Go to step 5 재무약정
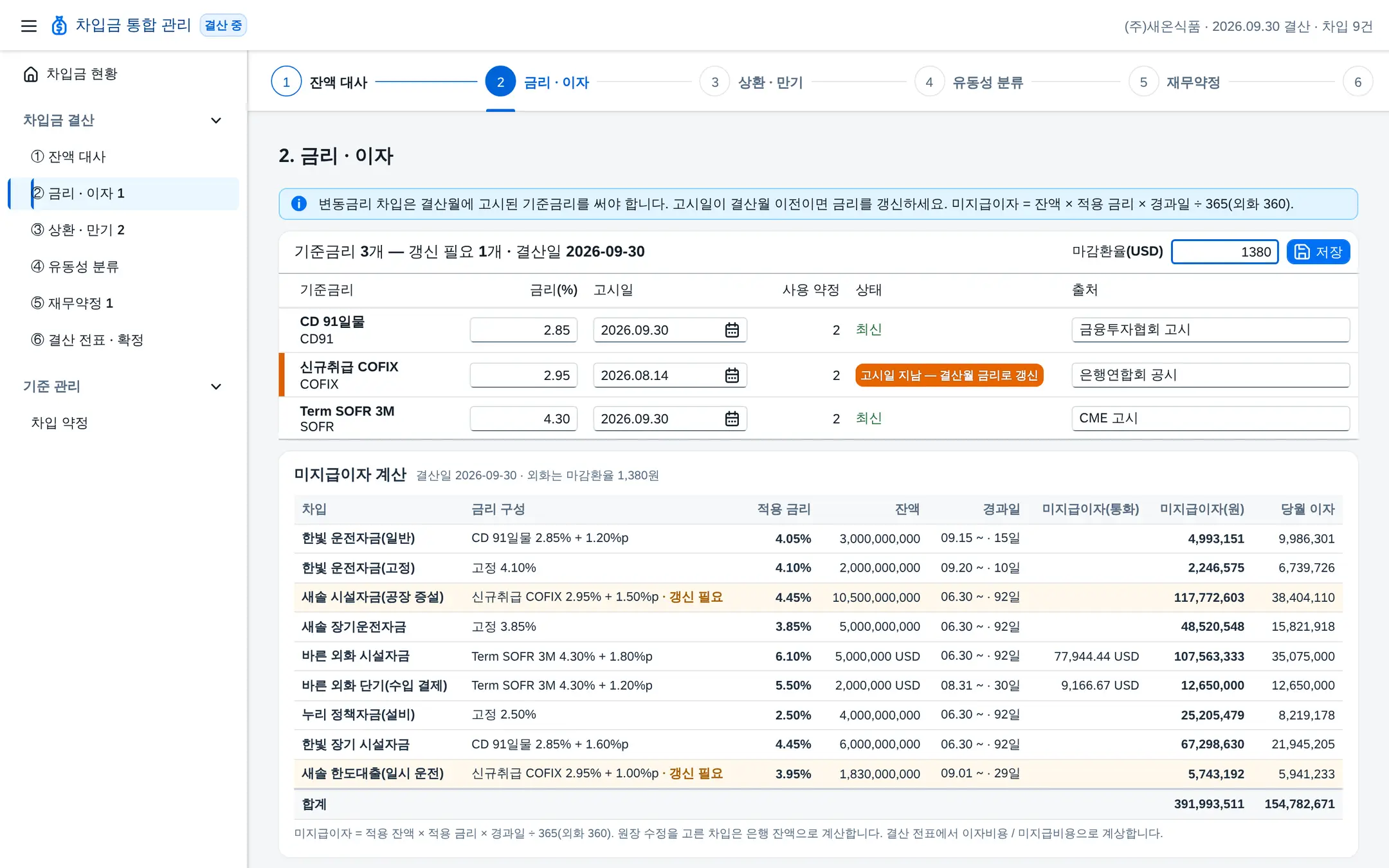The width and height of the screenshot is (1389, 868). 1175,82
